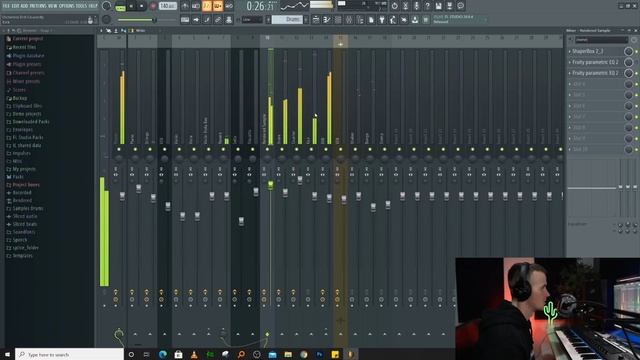Toggle mute LED of mixer track 15
This screenshot has height=360, width=640.
click(x=340, y=149)
